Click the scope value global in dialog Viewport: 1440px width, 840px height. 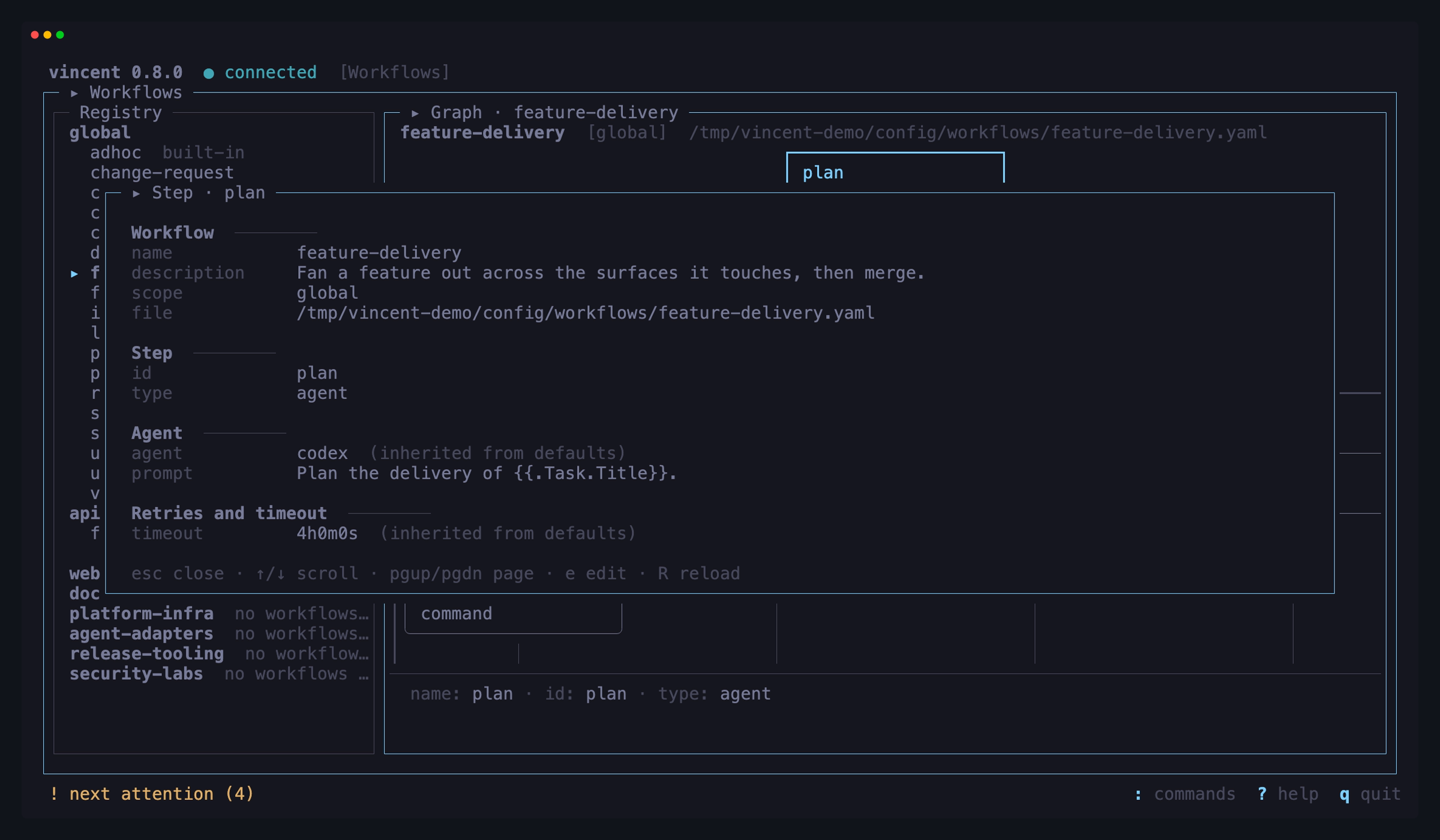327,293
